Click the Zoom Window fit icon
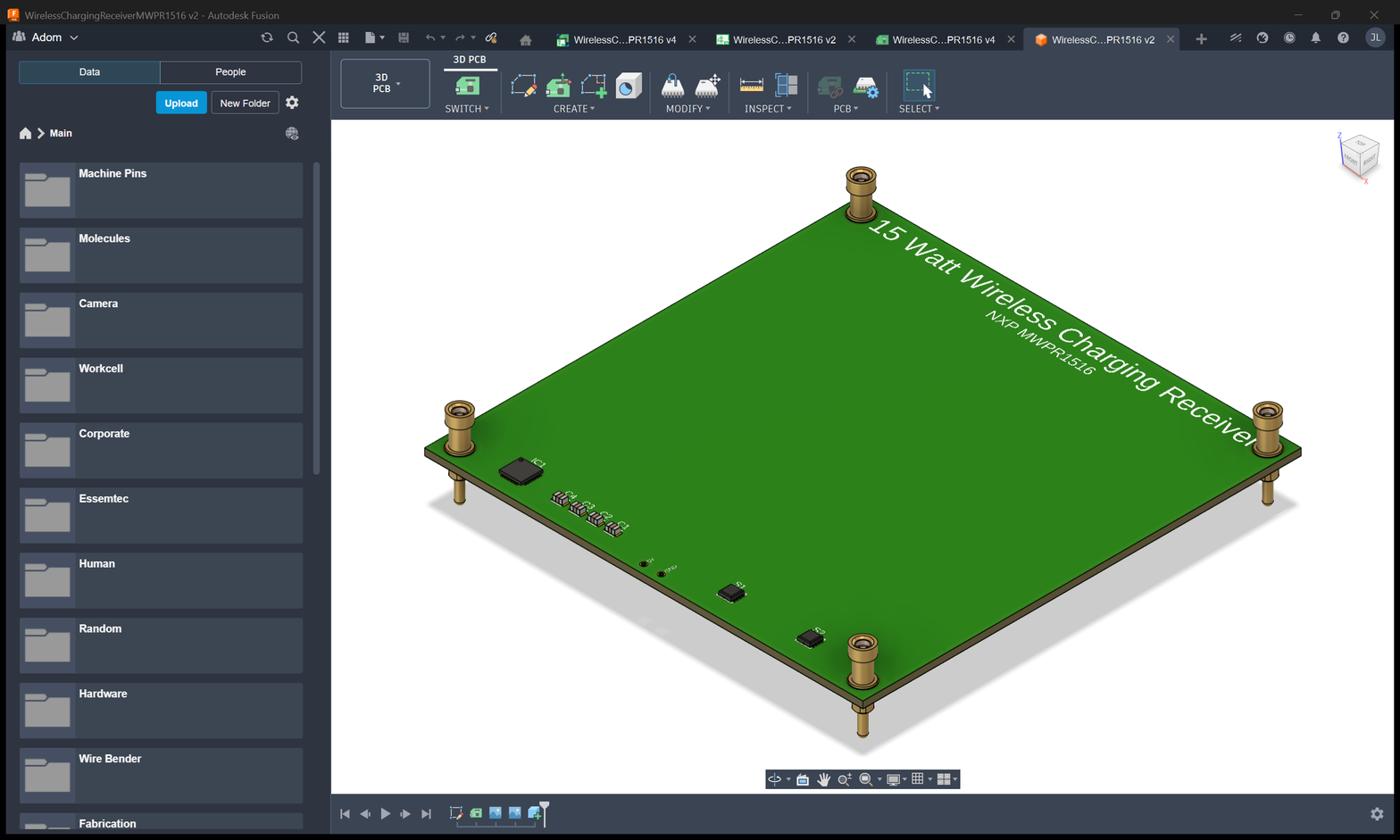The height and width of the screenshot is (840, 1400). [x=865, y=779]
